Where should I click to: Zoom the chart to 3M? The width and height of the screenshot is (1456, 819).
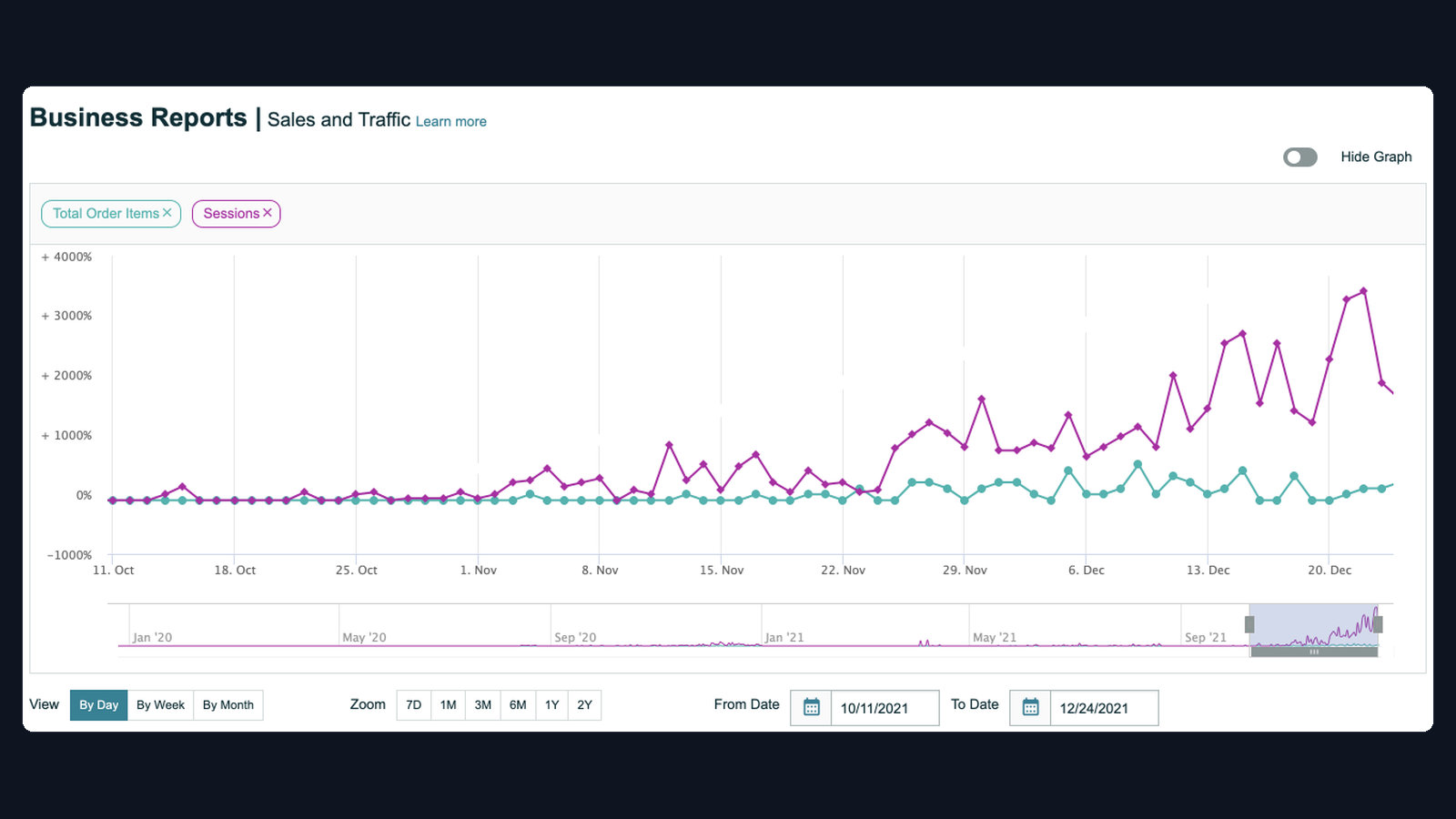click(483, 705)
